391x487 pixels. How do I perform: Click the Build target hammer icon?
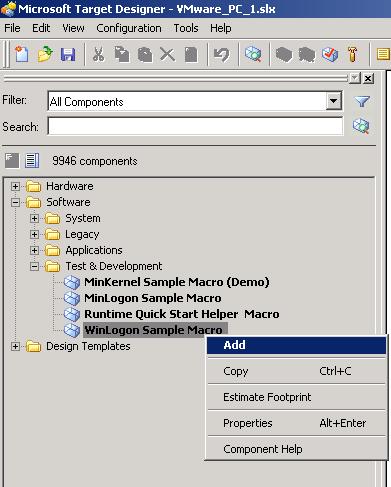pyautogui.click(x=352, y=54)
